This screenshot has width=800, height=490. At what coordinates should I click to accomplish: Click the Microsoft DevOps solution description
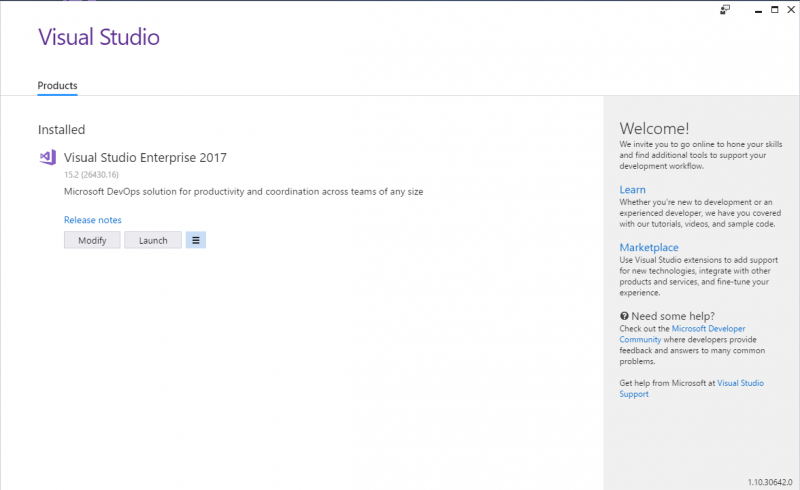click(x=243, y=191)
